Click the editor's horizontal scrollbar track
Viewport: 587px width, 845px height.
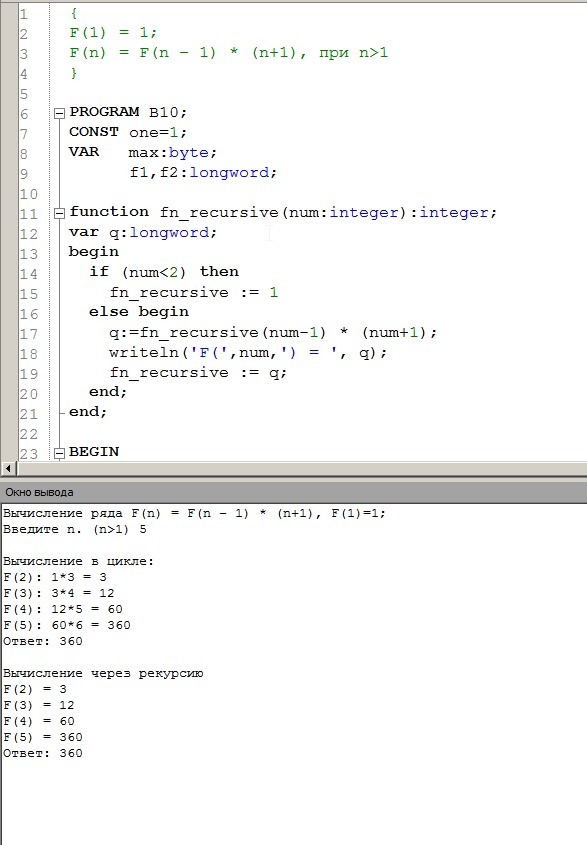301,468
